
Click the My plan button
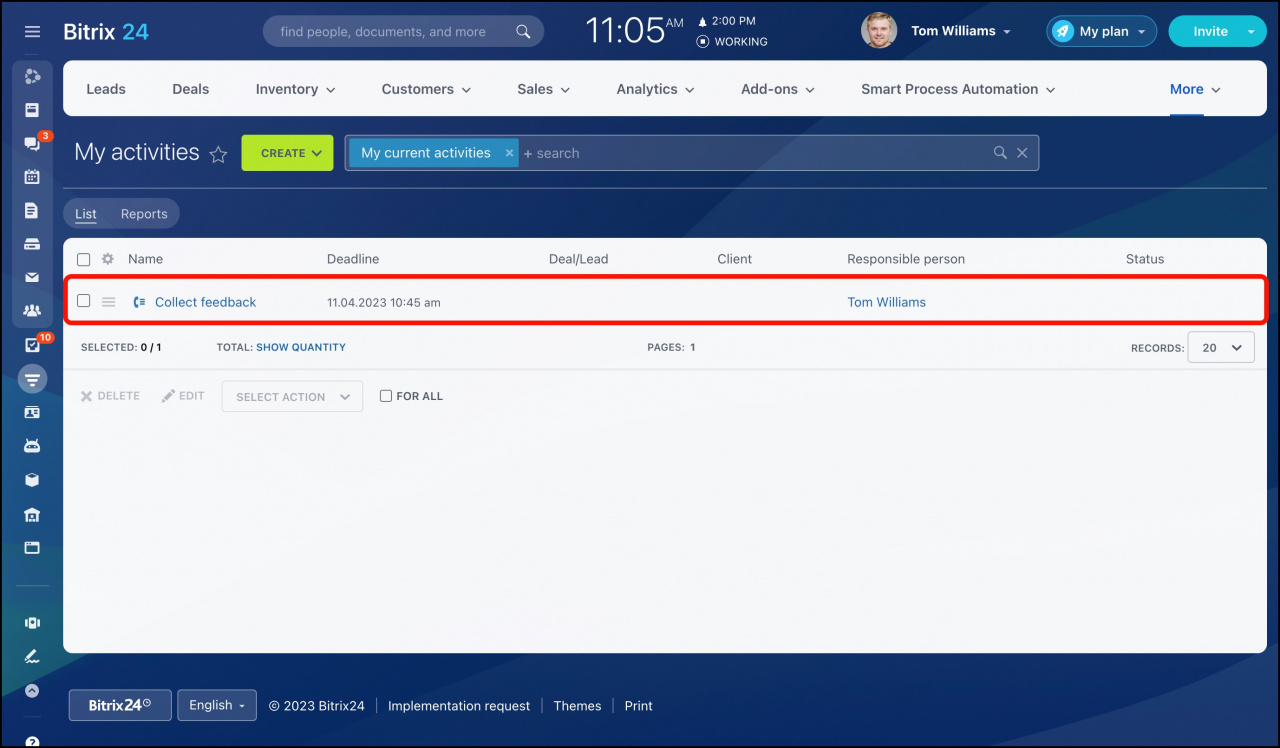[x=1102, y=31]
